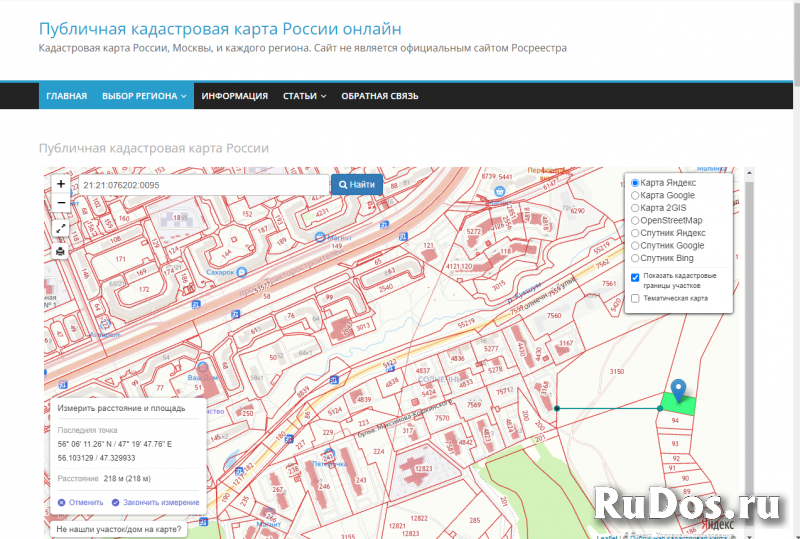
Task: Click the shopping basket icon near 5441
Action: [500, 191]
